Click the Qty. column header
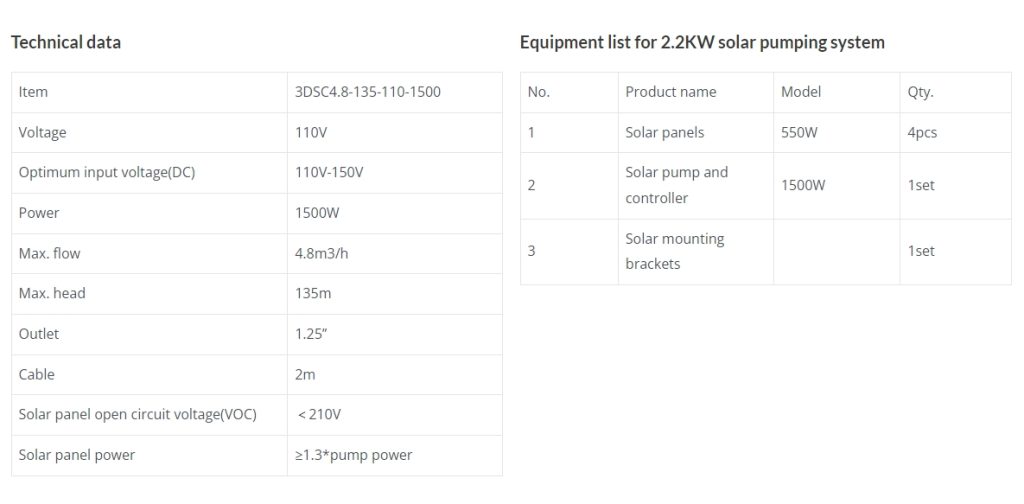Screen dimensions: 1024x504 pyautogui.click(x=920, y=92)
